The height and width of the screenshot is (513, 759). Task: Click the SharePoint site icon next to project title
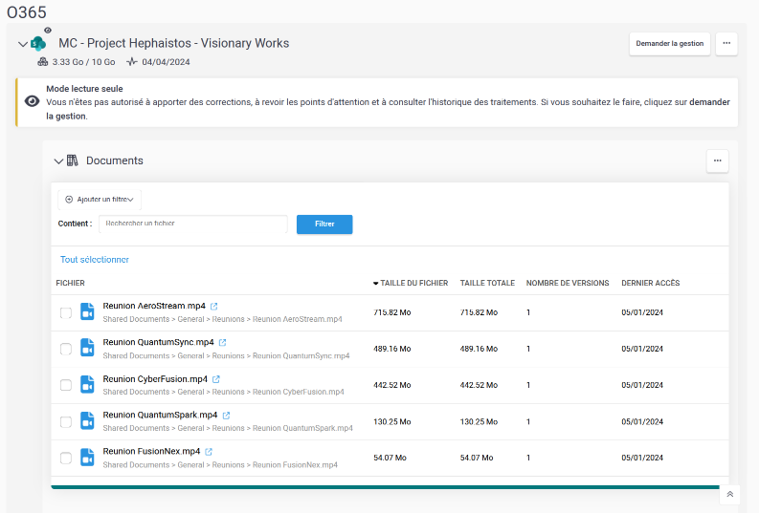pos(39,43)
